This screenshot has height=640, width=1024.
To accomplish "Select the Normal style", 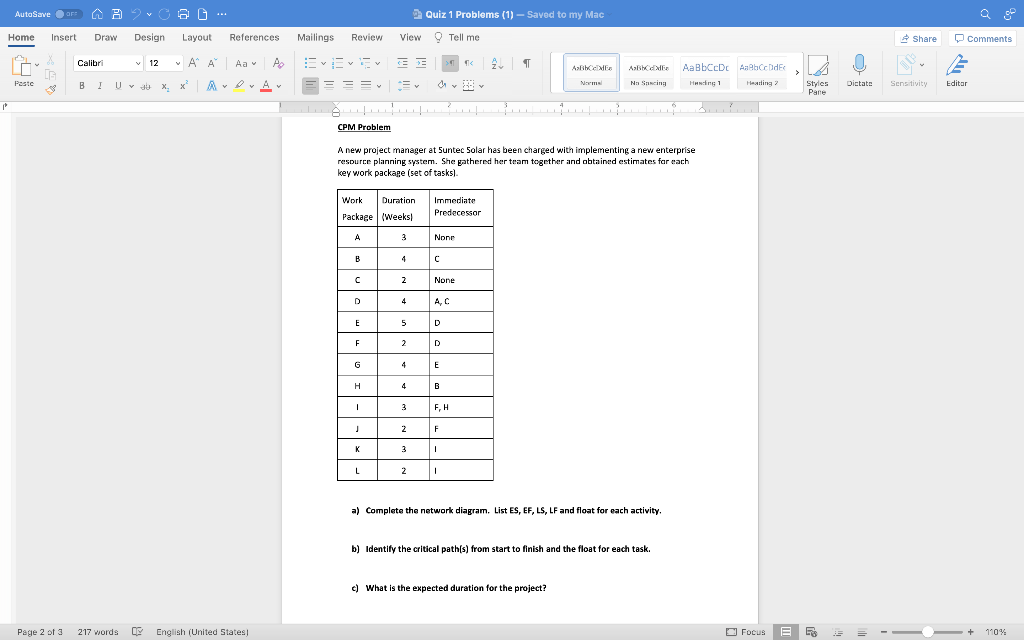I will (591, 72).
